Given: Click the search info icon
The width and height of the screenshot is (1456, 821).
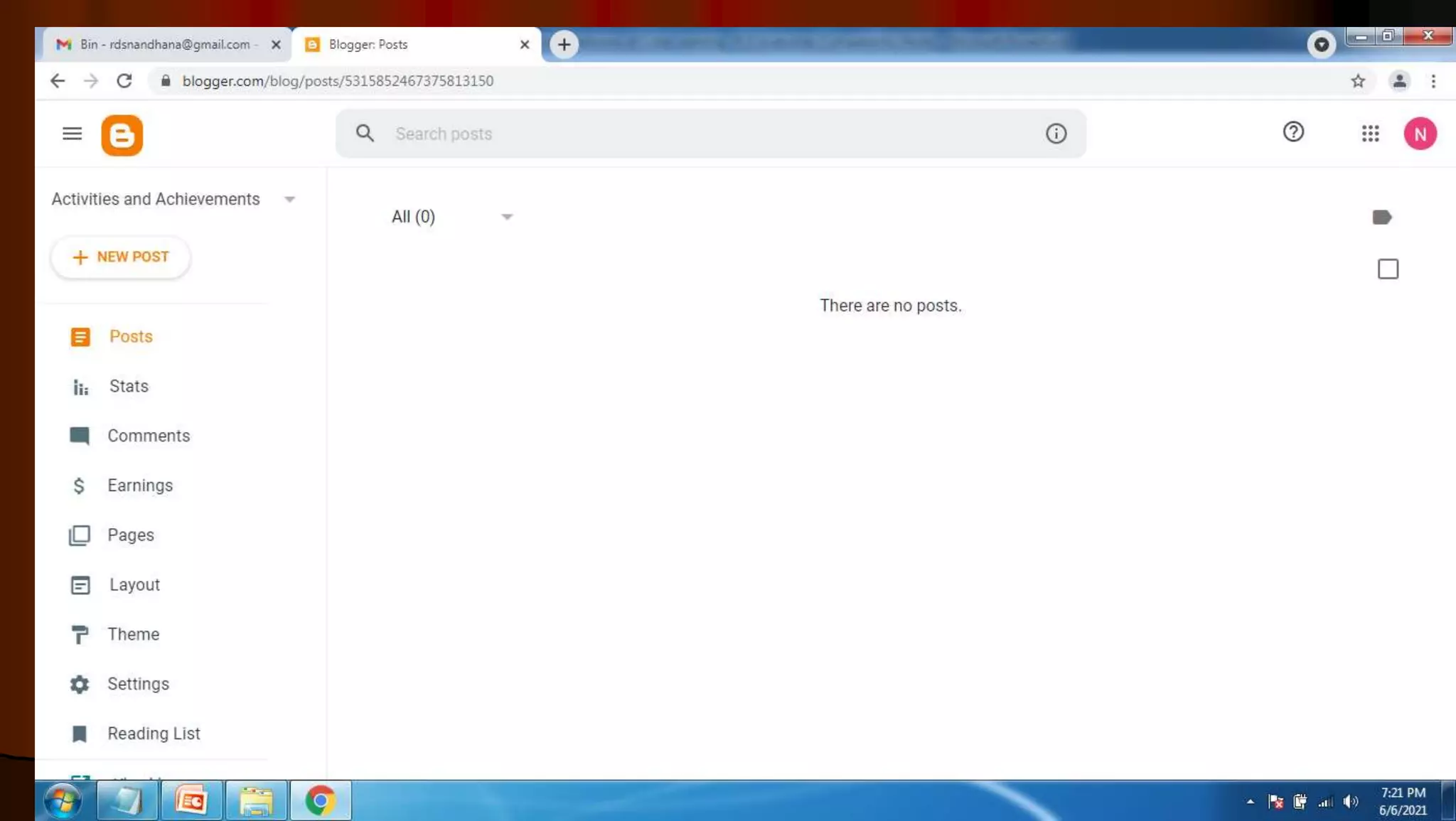Looking at the screenshot, I should point(1056,134).
